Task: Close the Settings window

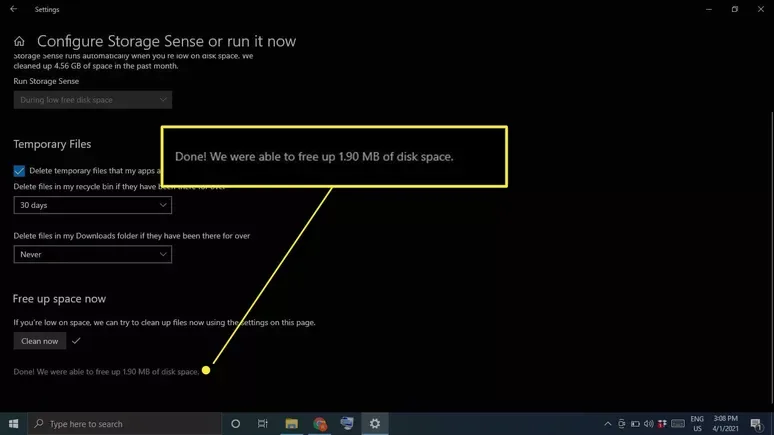Action: click(x=761, y=9)
